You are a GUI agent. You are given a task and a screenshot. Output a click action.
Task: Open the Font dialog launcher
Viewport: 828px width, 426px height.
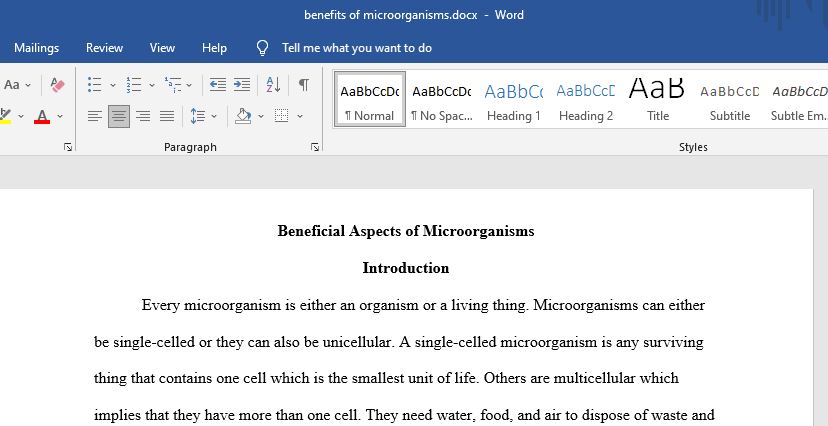68,147
